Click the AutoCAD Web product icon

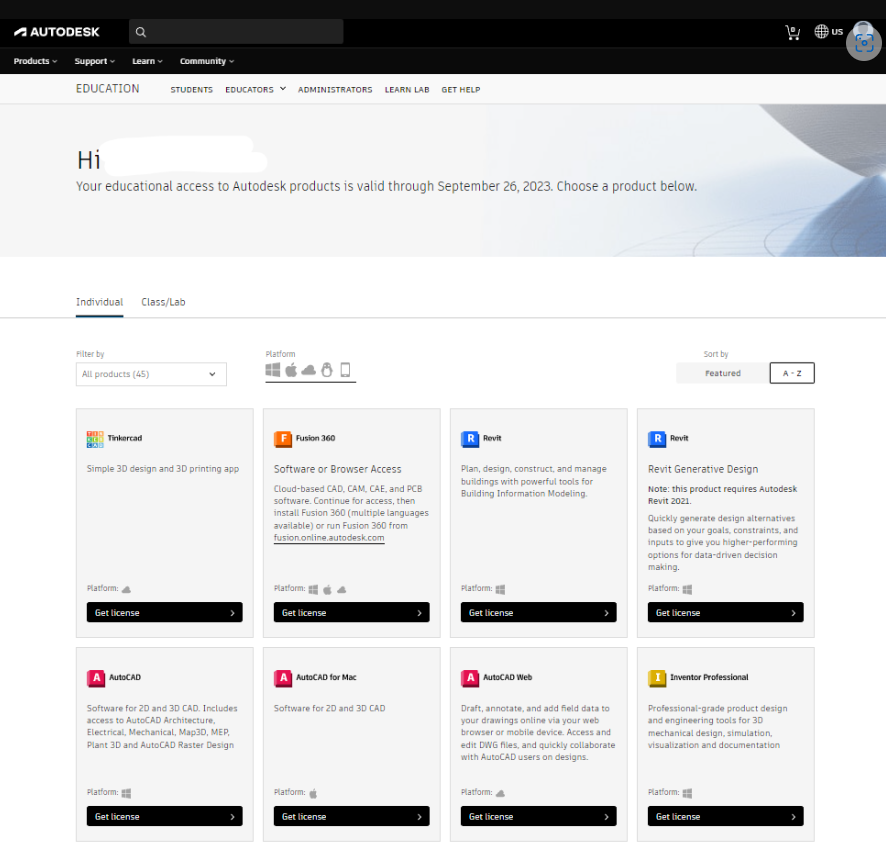click(x=470, y=678)
